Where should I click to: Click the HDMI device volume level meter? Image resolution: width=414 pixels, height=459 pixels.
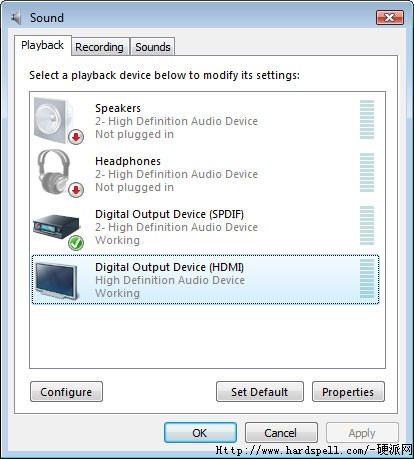click(367, 278)
